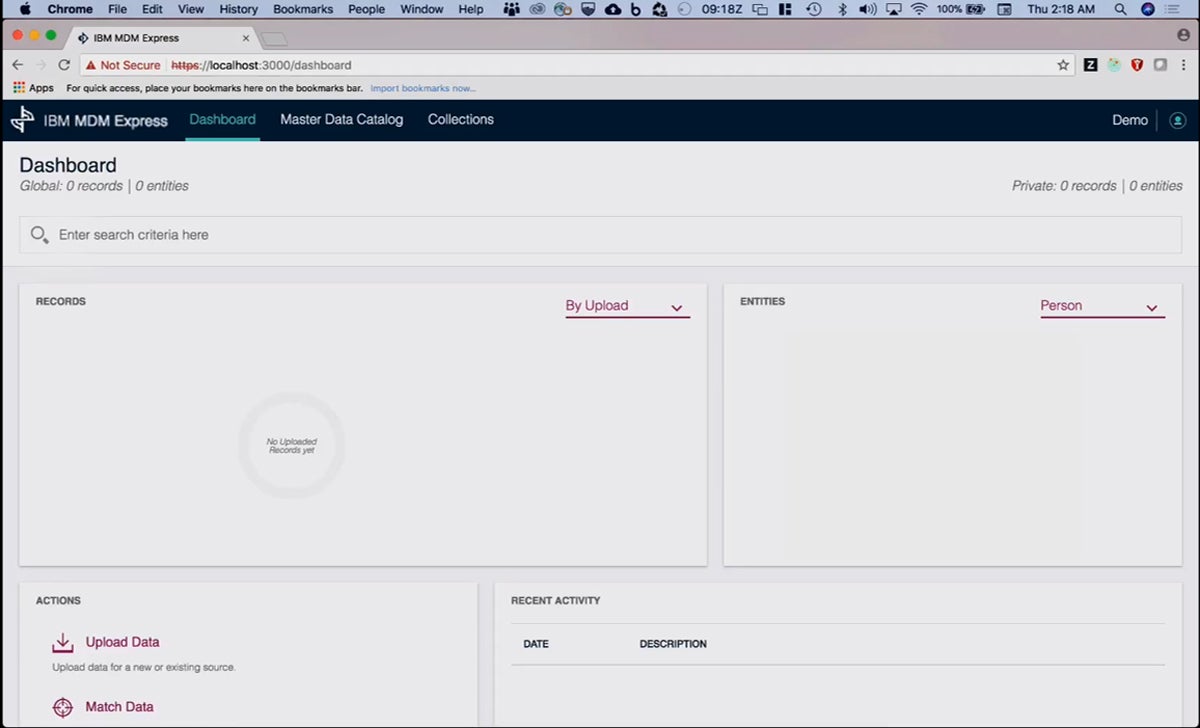Click the magnifier icon in search bar
The image size is (1200, 728).
(39, 235)
